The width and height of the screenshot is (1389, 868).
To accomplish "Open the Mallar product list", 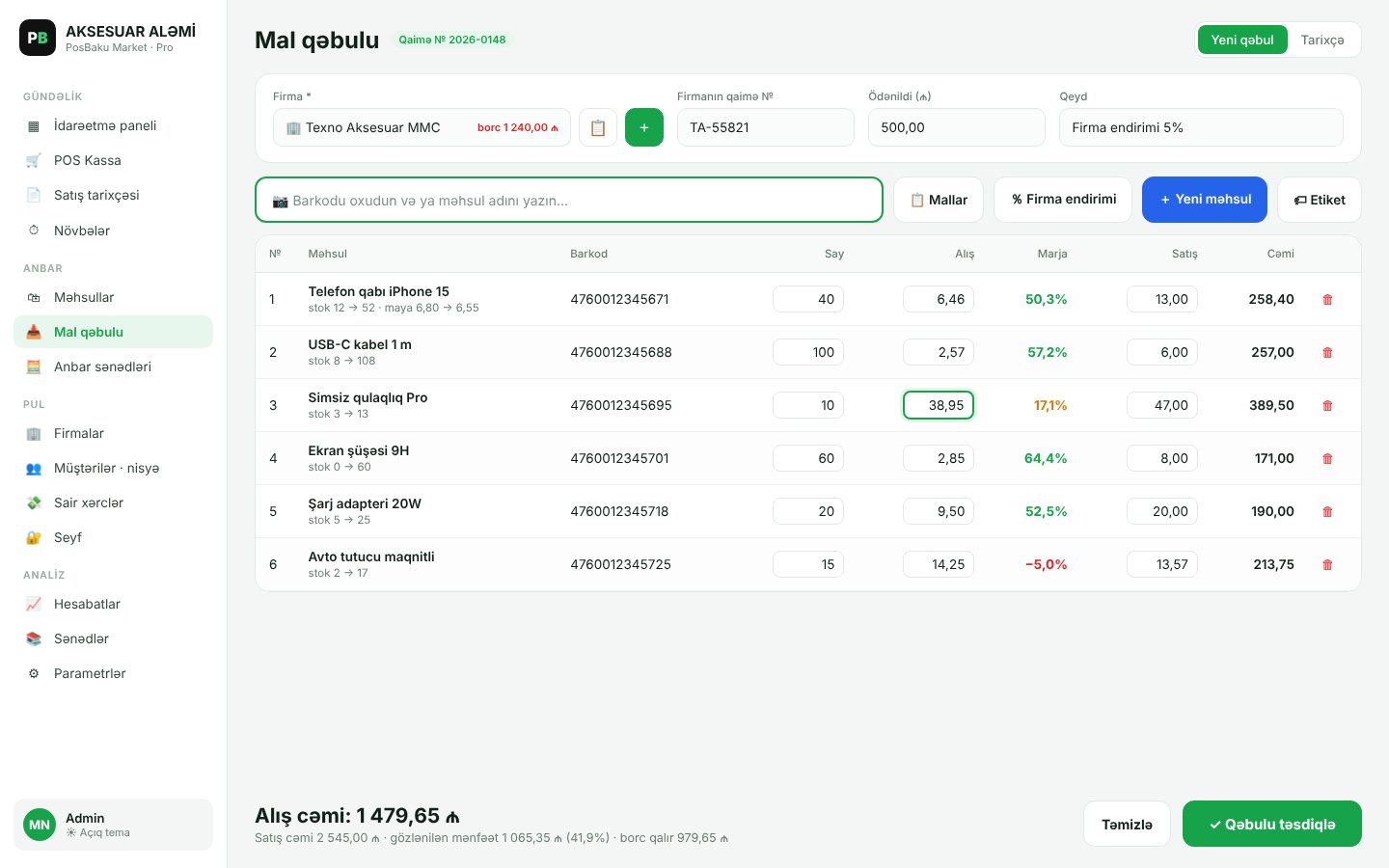I will [x=939, y=200].
